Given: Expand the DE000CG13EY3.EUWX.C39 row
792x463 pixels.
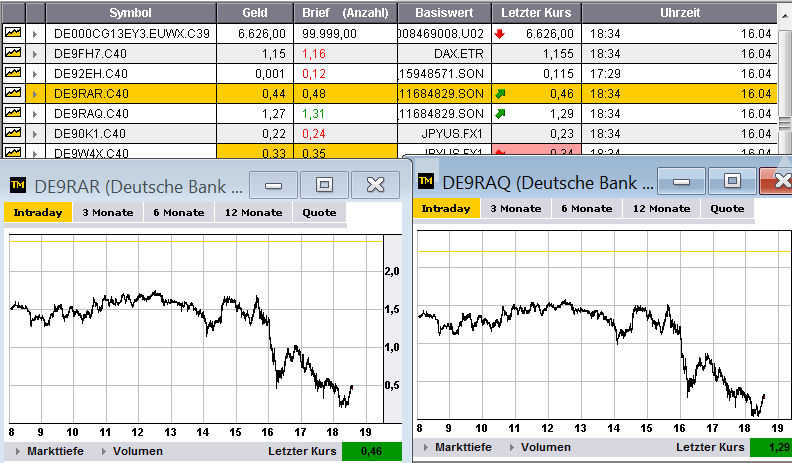Looking at the screenshot, I should point(35,34).
